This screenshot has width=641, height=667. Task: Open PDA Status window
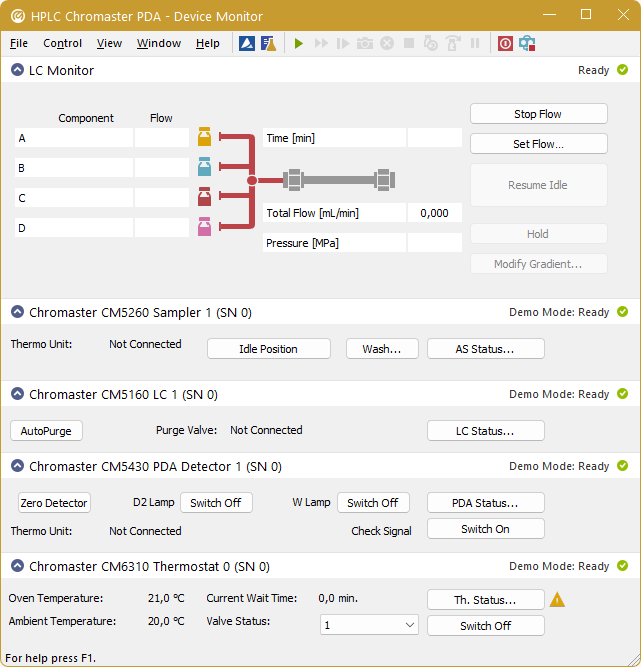point(486,503)
